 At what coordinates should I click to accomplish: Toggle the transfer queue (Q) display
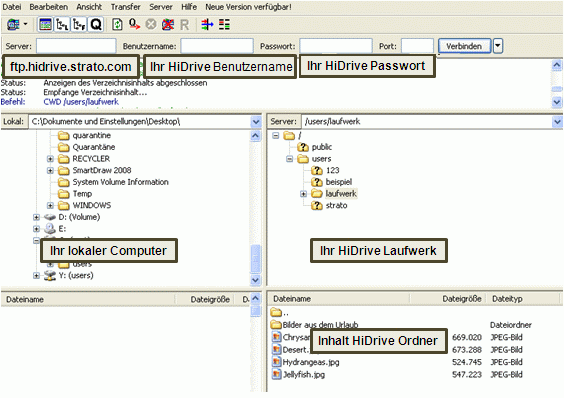coord(96,25)
